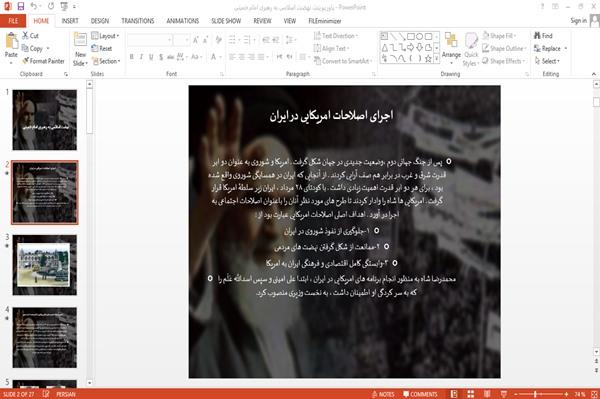Image resolution: width=600 pixels, height=399 pixels.
Task: Toggle the COMMENTS pane in status bar
Action: (420, 394)
